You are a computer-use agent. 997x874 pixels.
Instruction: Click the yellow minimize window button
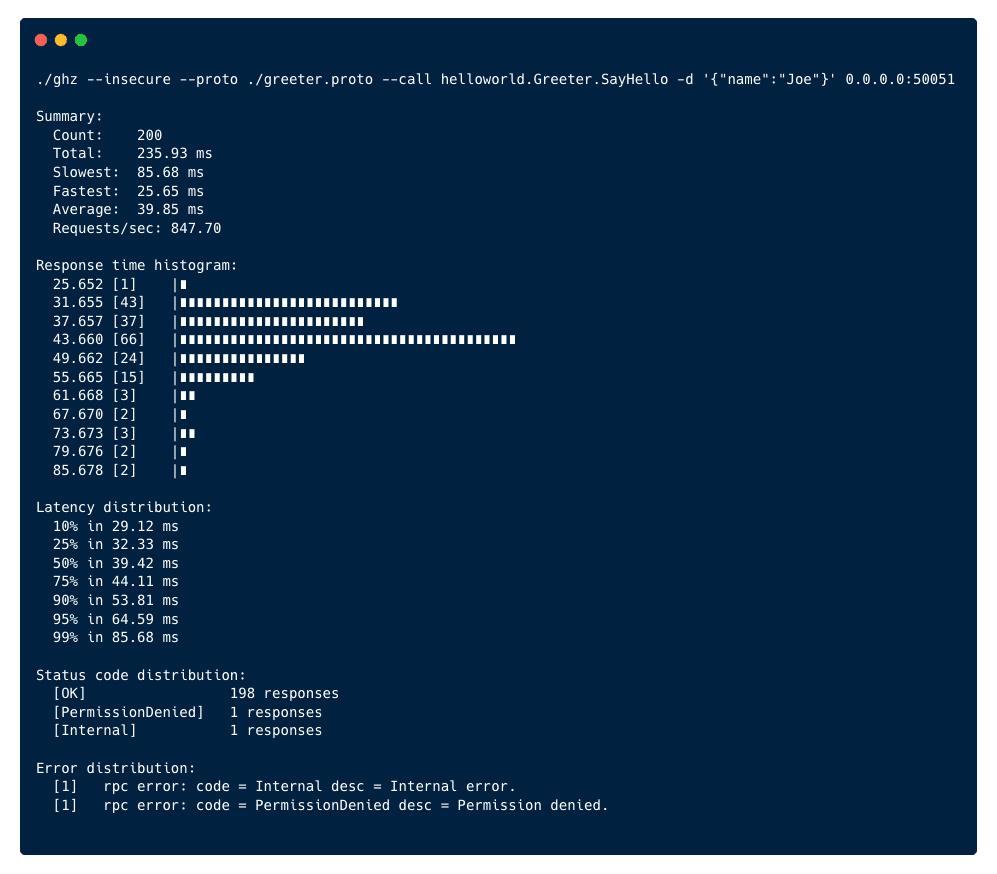(x=61, y=40)
